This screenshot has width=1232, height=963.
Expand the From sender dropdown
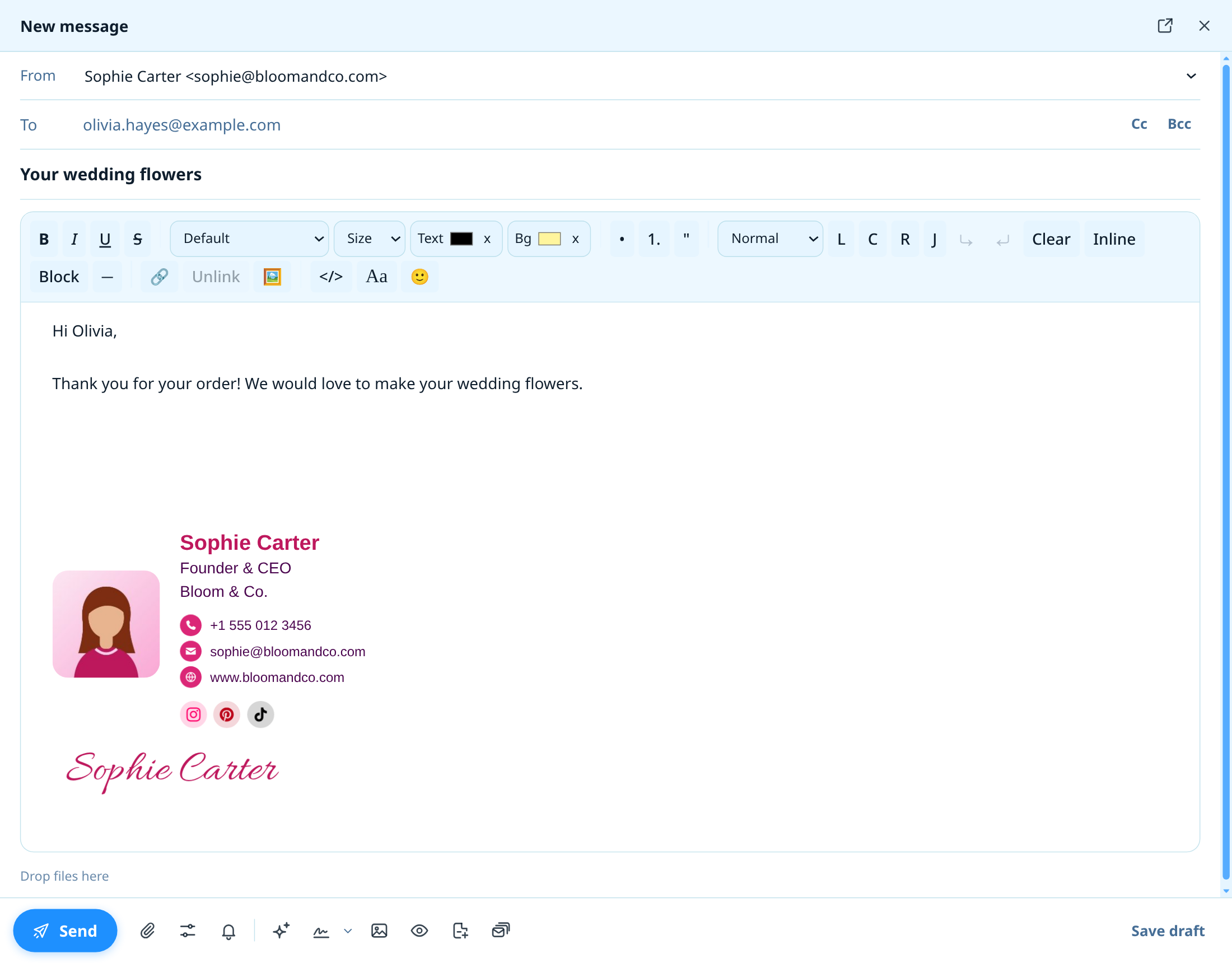click(1191, 76)
